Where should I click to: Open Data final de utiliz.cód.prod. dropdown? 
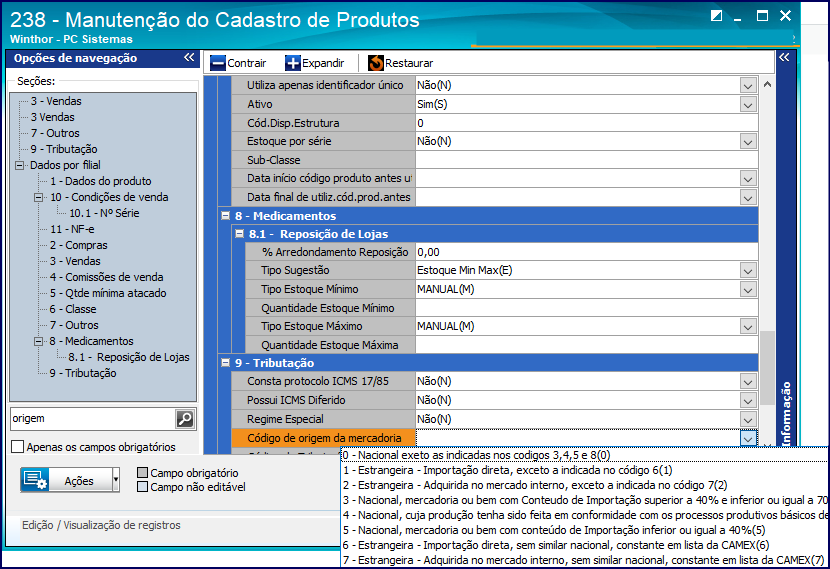[x=747, y=197]
